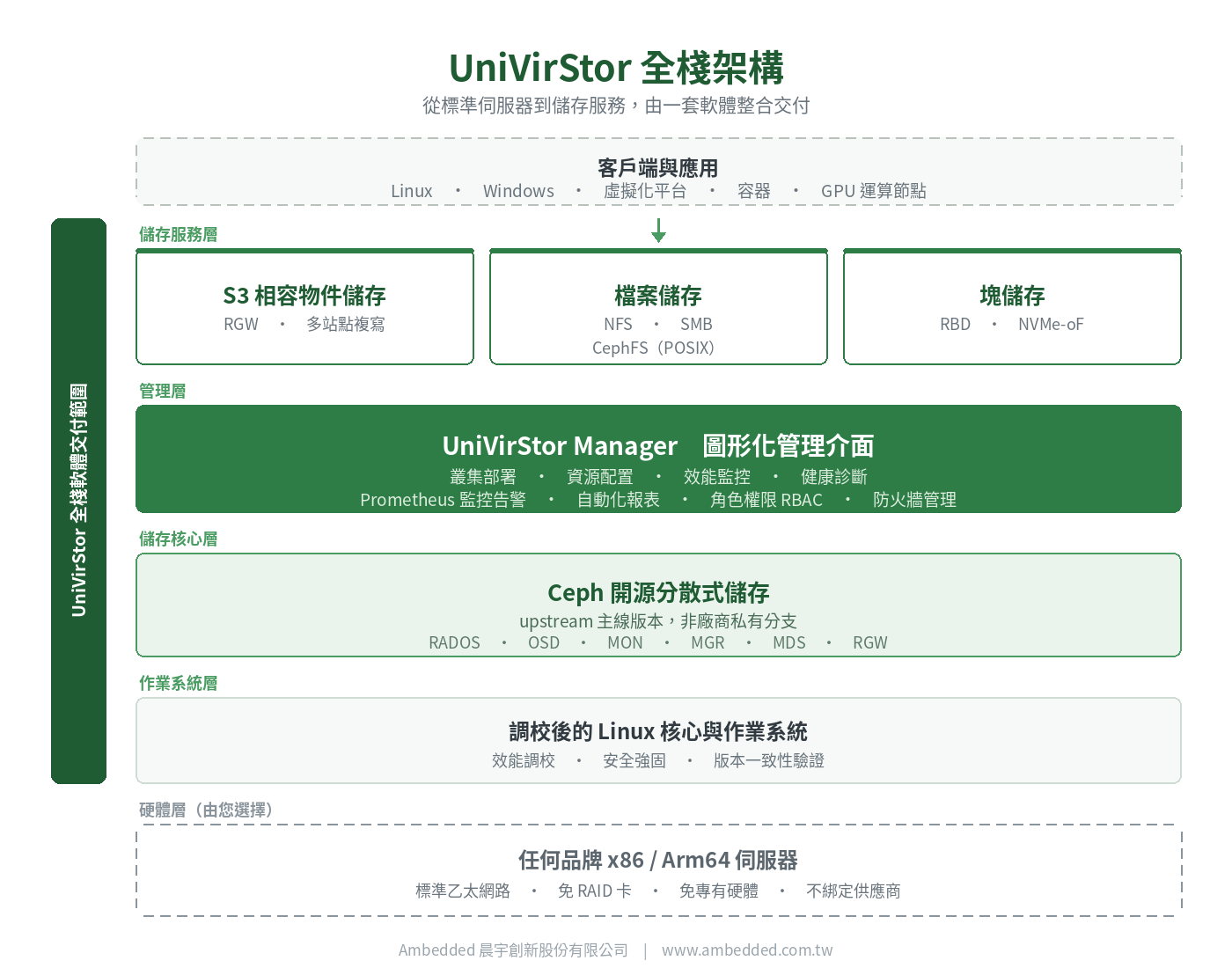Click the 'Ceph 開源分散式儲存' heading
The image size is (1232, 968).
pos(658,593)
